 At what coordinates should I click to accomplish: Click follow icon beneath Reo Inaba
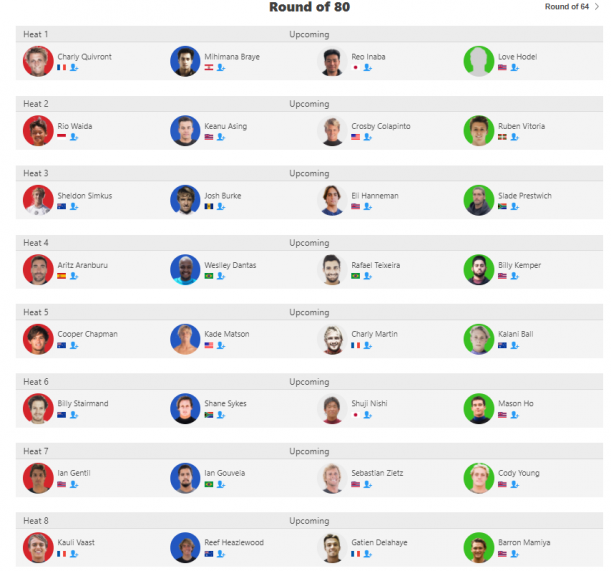pos(367,68)
